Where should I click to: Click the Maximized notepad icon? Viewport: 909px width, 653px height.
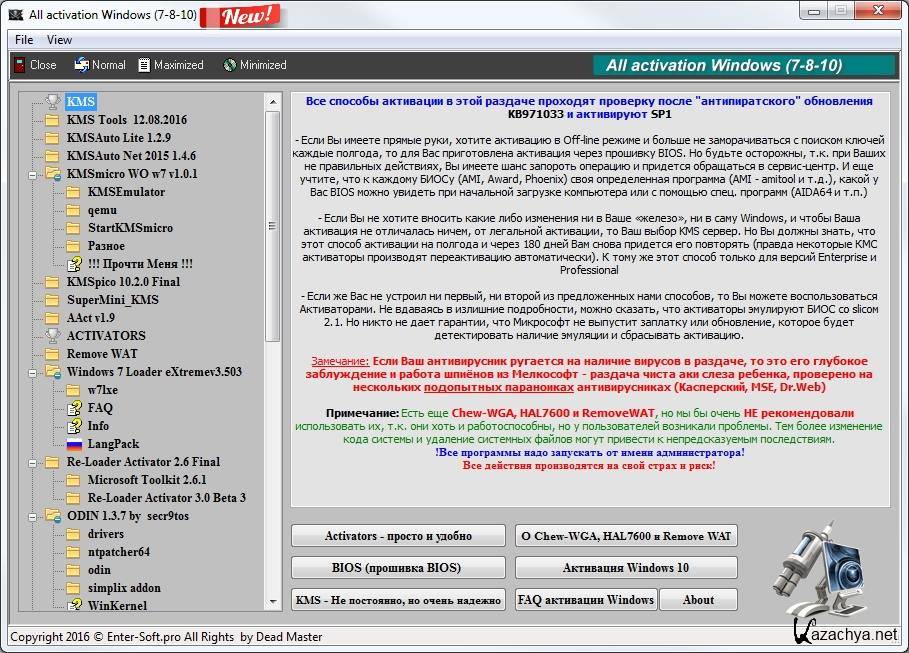point(145,65)
